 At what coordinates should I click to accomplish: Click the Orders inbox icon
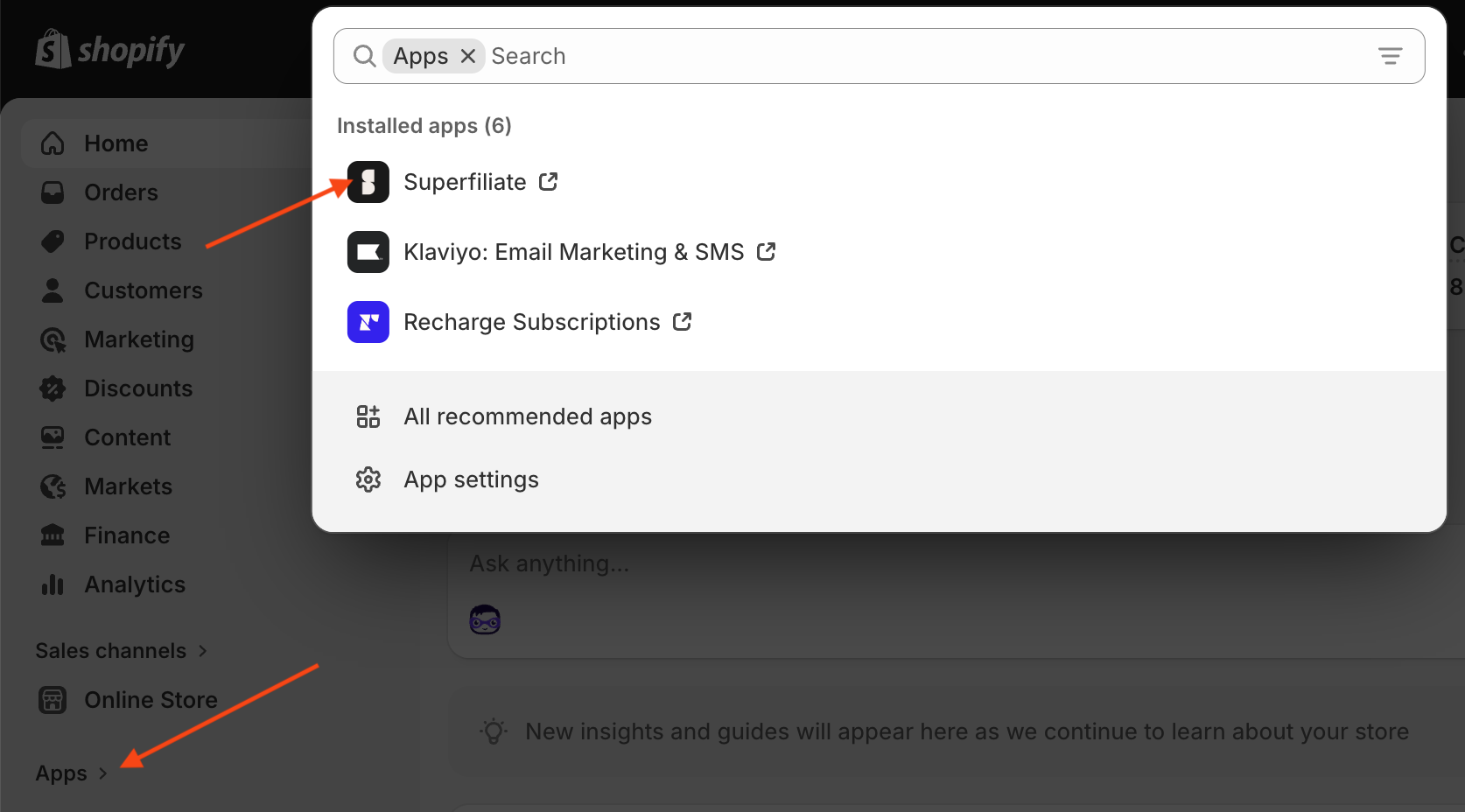(53, 192)
